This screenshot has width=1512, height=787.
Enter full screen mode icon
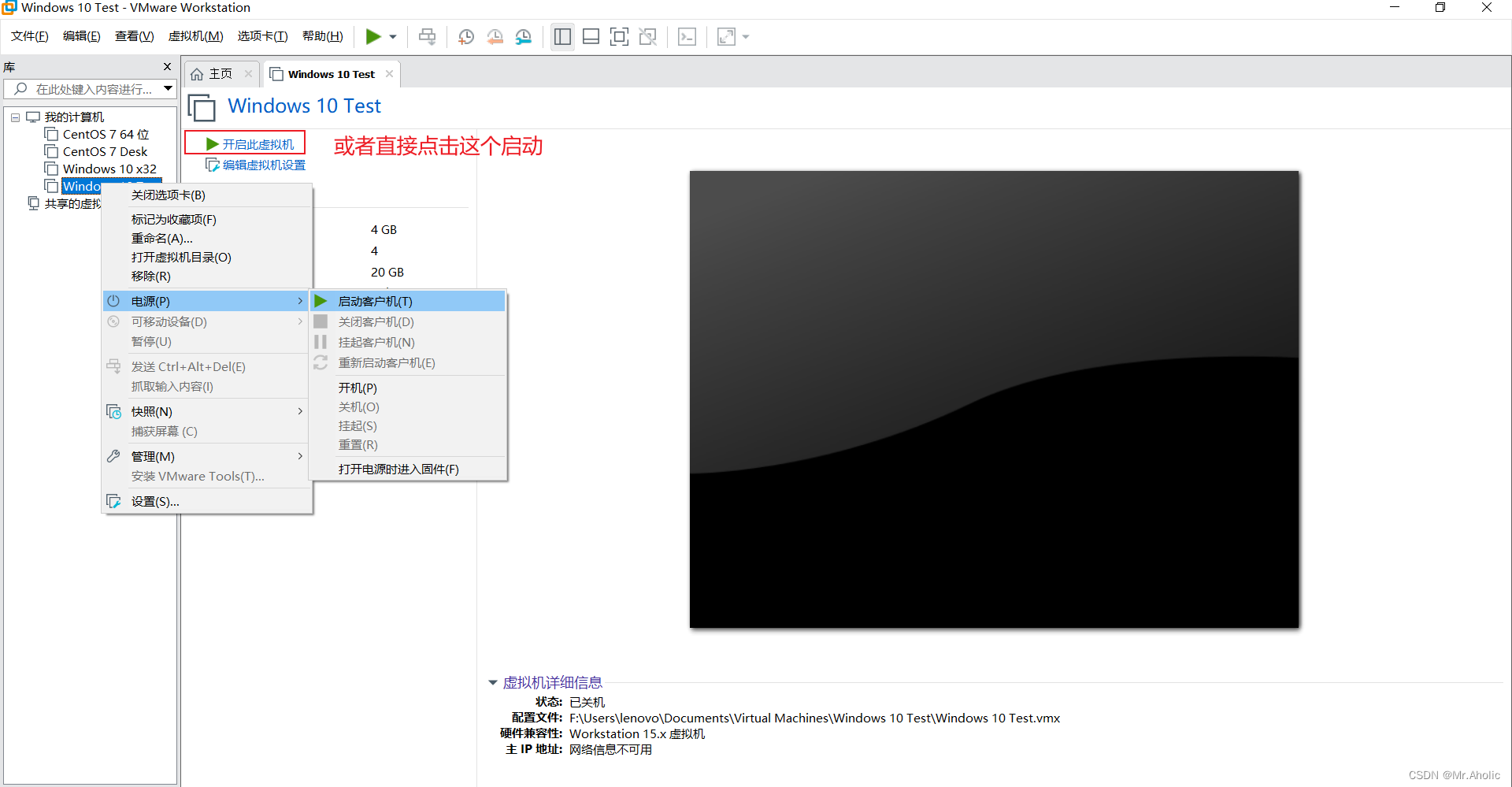click(619, 36)
